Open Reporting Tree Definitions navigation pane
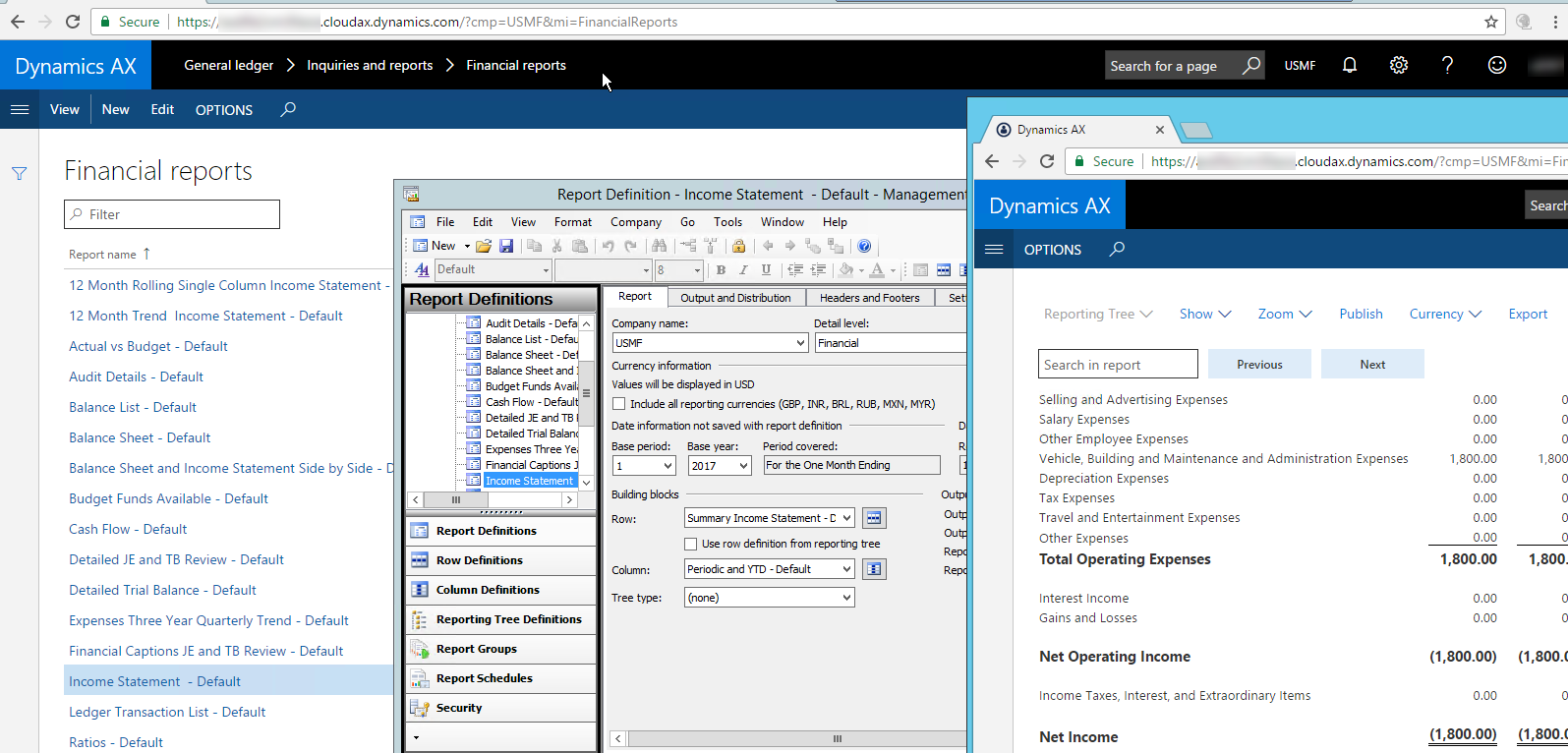The height and width of the screenshot is (753, 1568). coord(500,618)
